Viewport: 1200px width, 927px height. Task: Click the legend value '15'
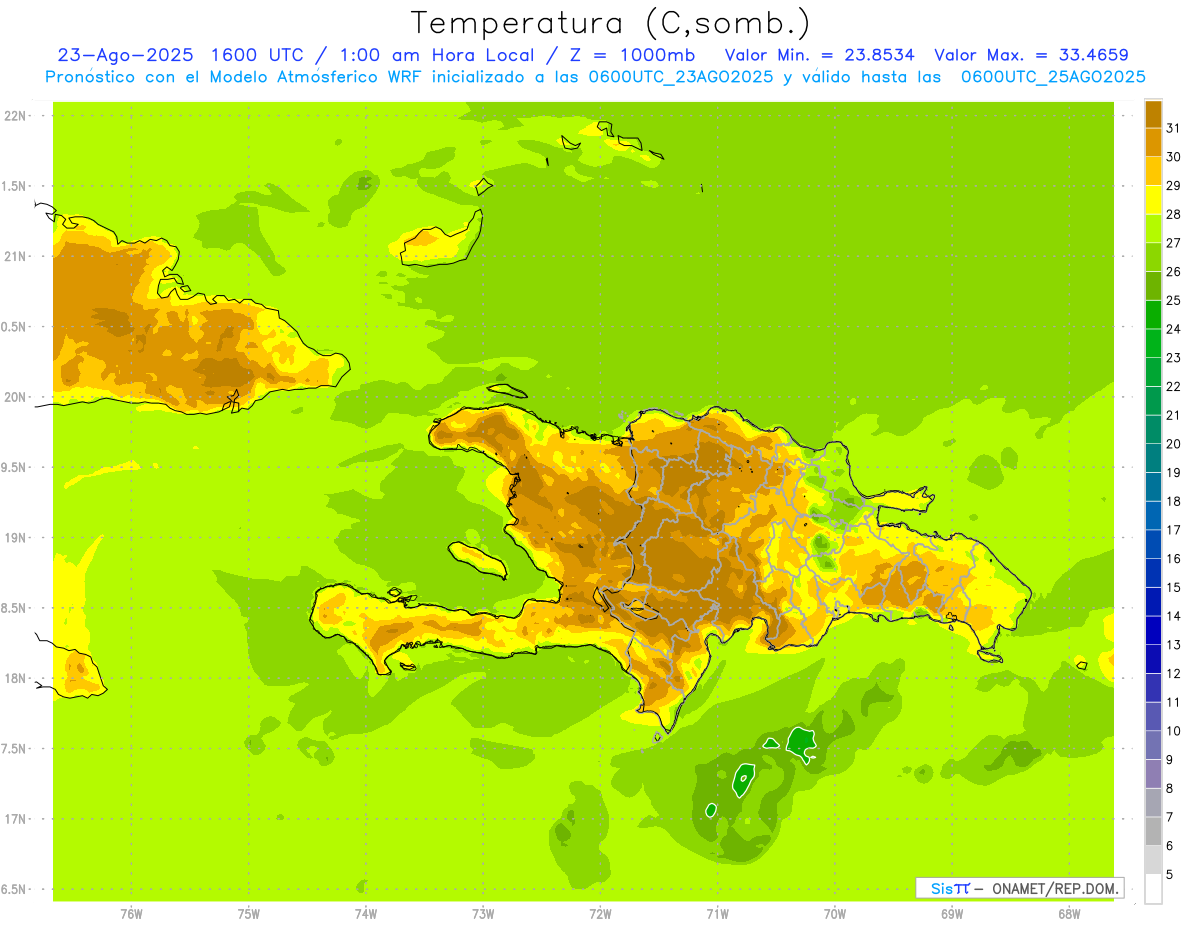pos(1173,587)
